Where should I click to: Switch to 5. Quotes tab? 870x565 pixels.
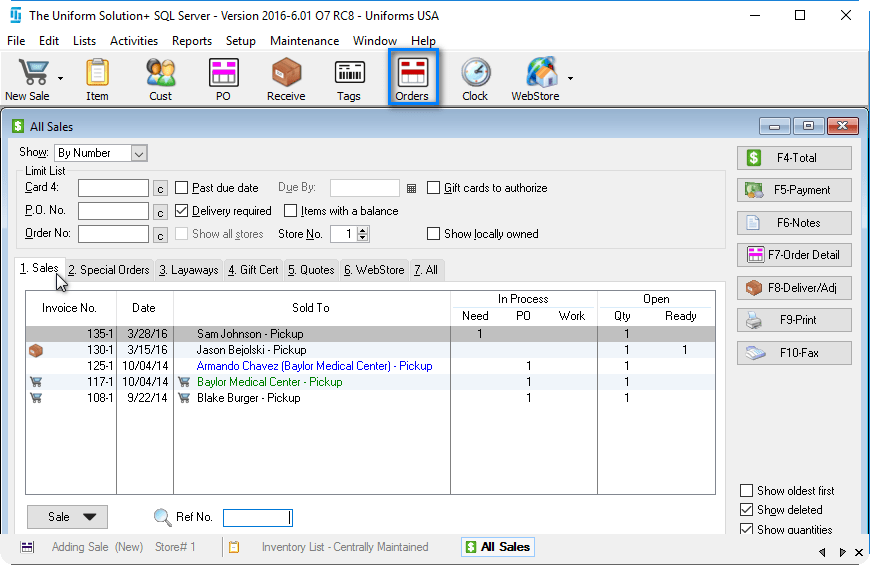tap(311, 270)
